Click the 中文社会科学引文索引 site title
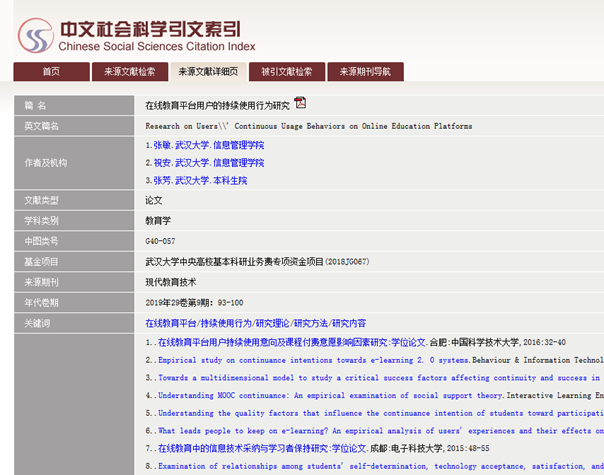 pos(150,29)
